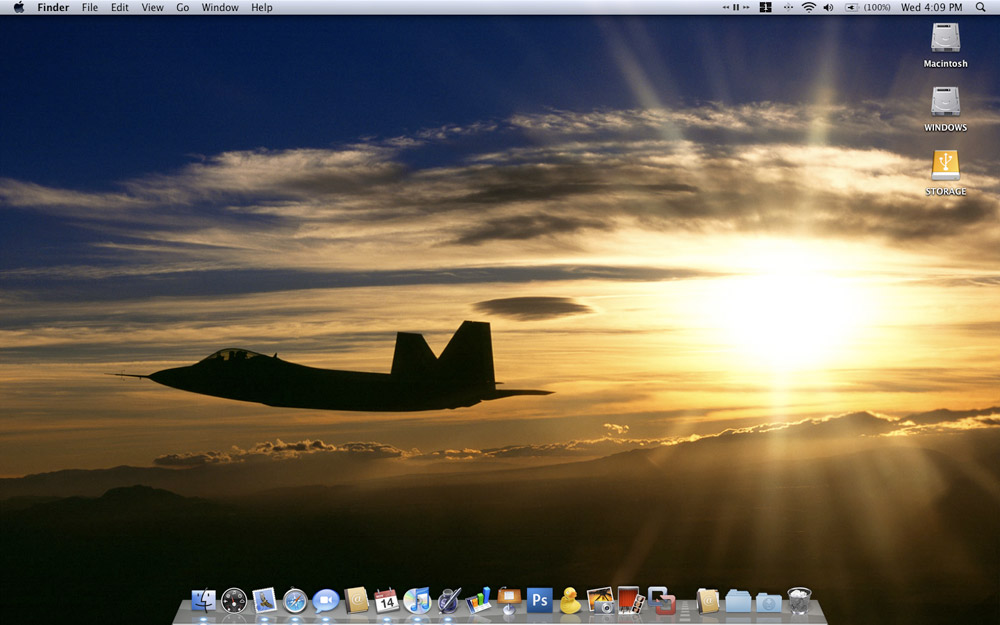Skip to previous track in menu bar

[726, 8]
